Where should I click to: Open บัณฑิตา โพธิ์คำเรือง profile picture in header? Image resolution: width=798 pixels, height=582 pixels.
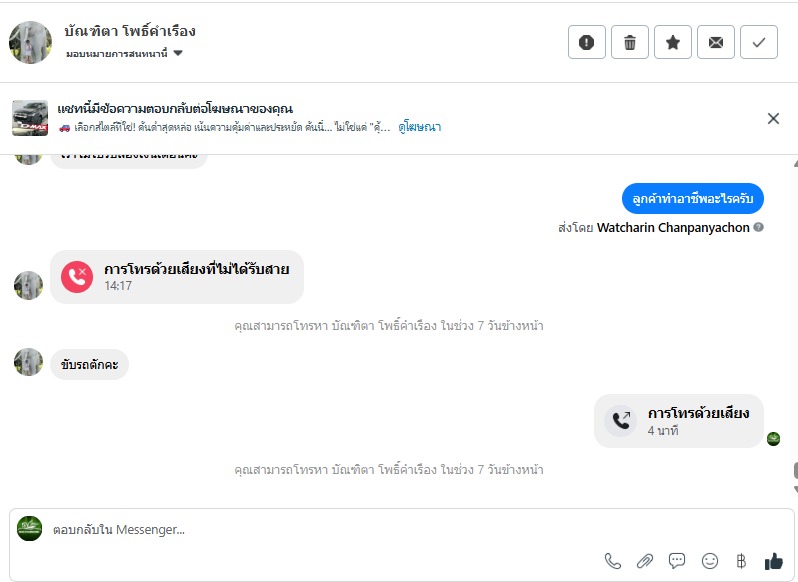point(30,42)
